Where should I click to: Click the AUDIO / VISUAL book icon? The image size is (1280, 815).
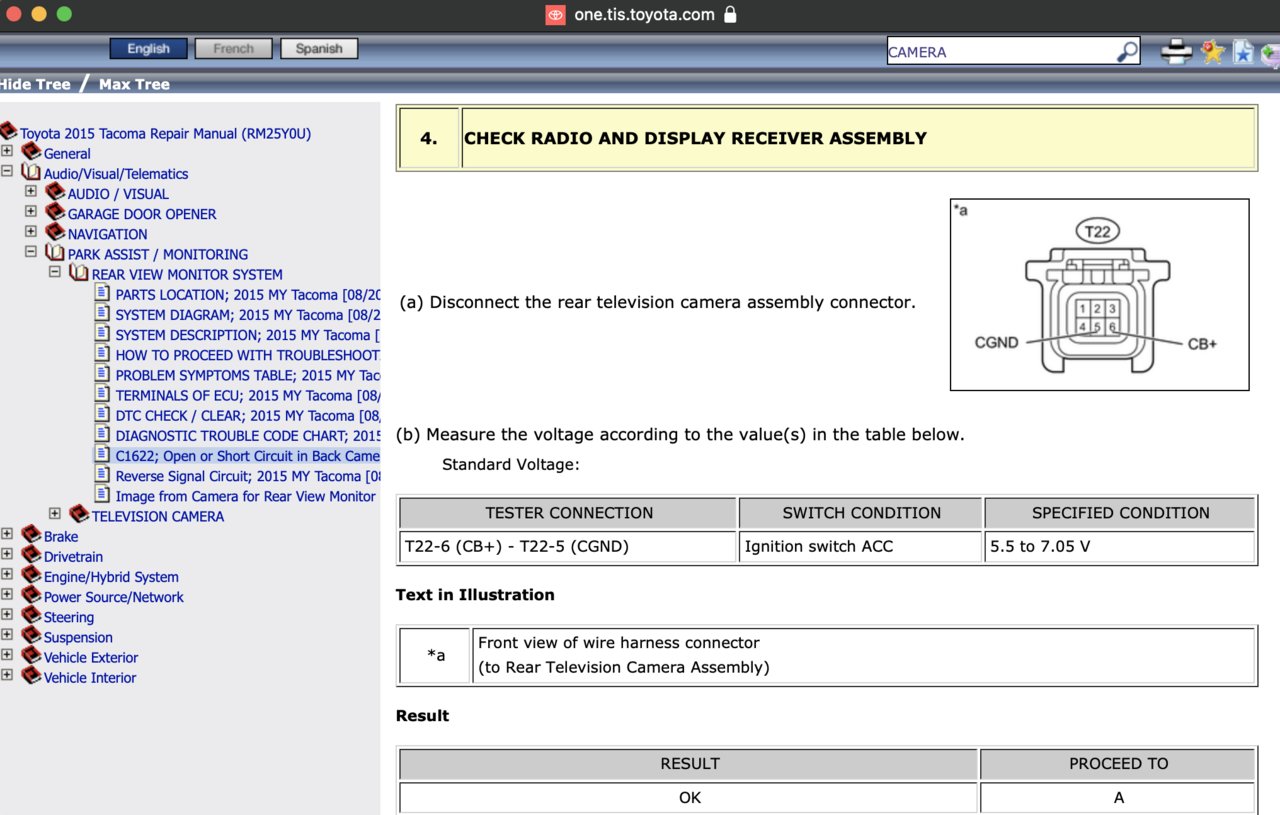point(55,192)
